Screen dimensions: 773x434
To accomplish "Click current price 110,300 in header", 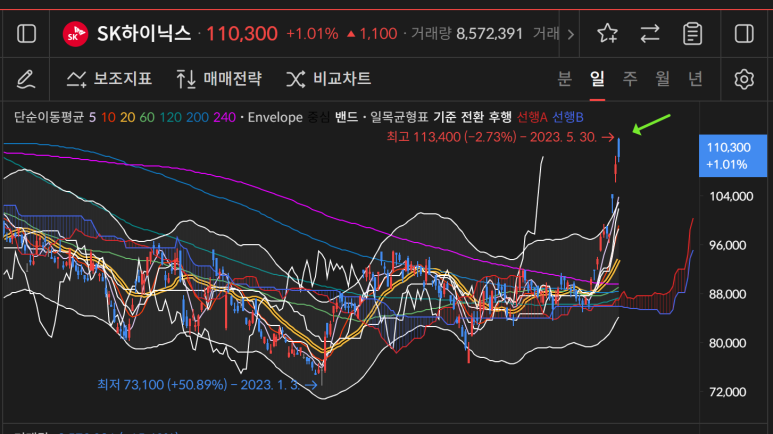I will point(242,34).
